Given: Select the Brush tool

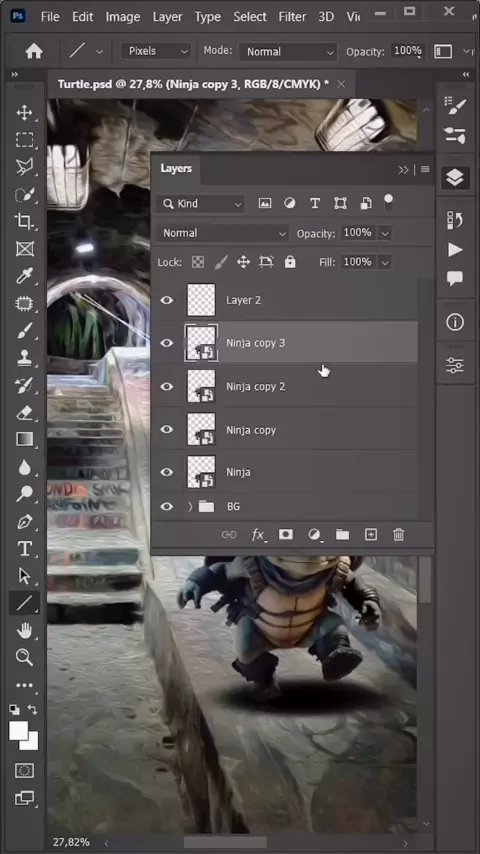Looking at the screenshot, I should [x=25, y=330].
